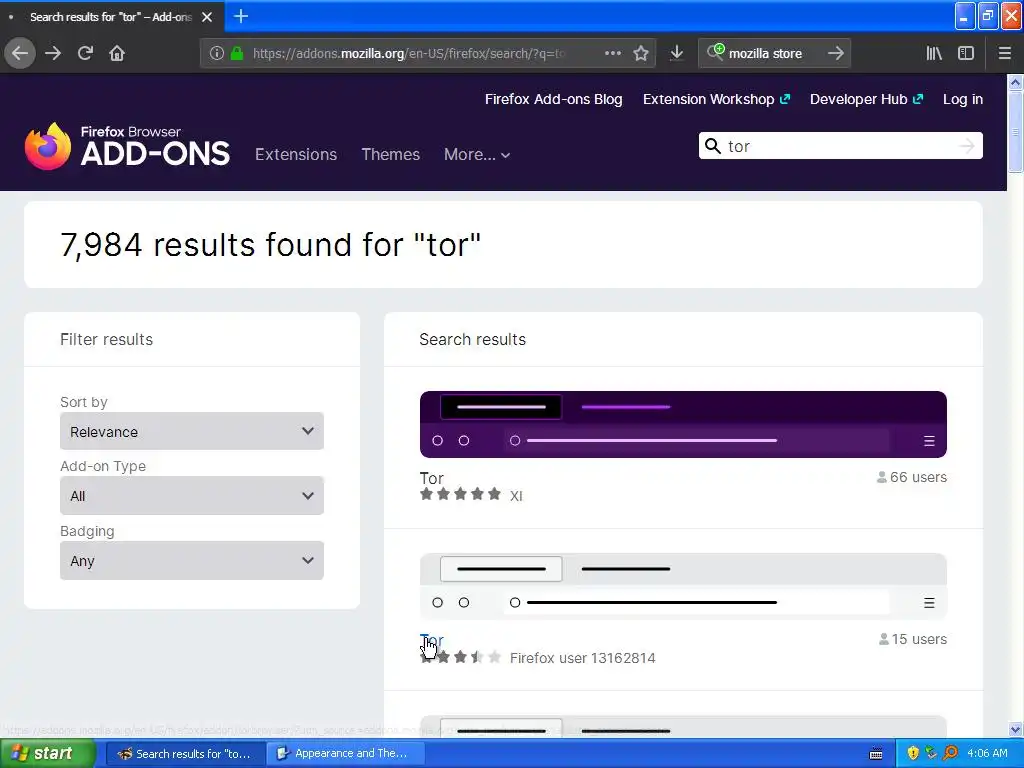Click the orange magnifier tray icon
1024x768 pixels.
(951, 753)
